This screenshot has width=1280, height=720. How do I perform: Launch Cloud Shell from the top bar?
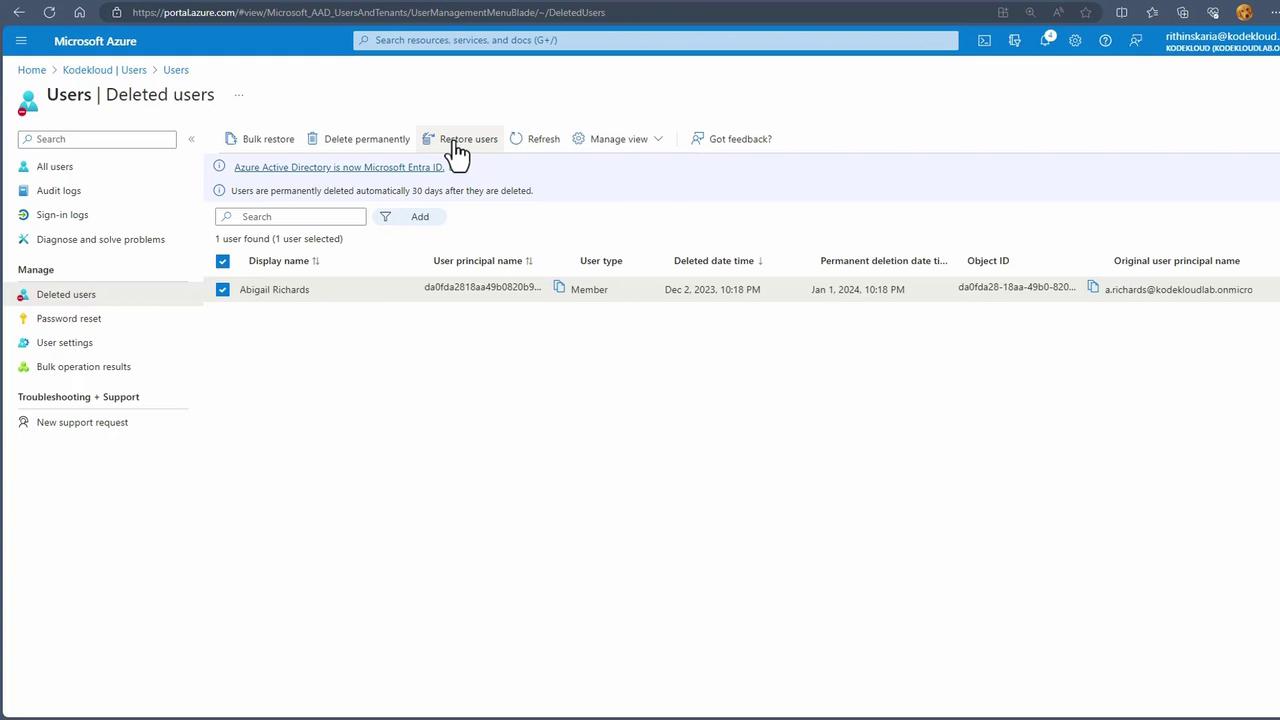pos(984,41)
